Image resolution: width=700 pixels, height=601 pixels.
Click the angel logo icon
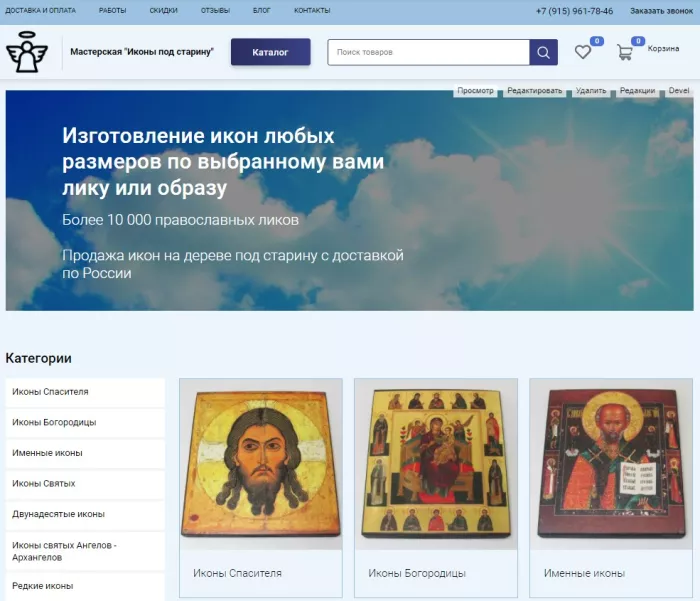coord(27,52)
